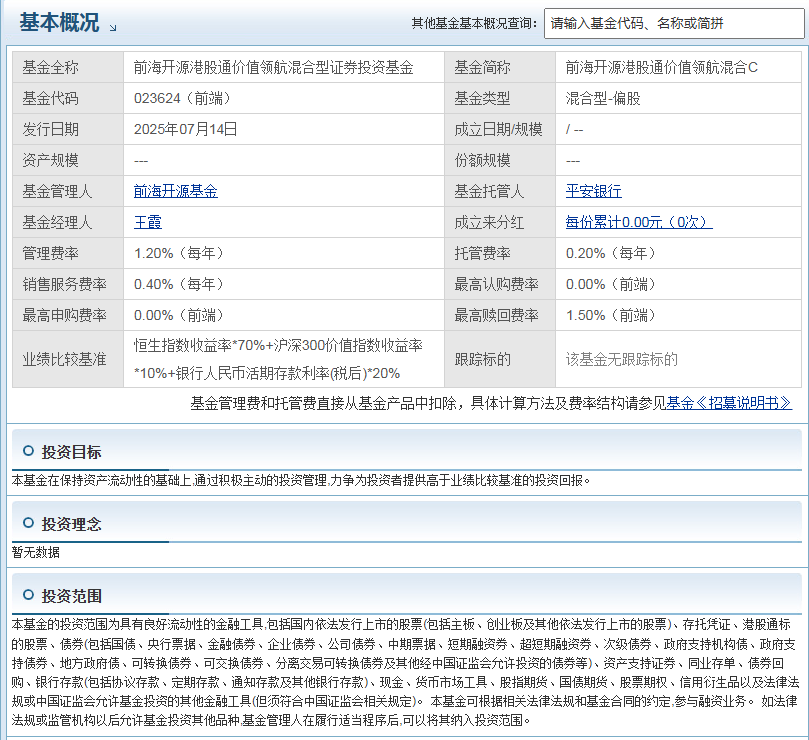Click the 托管费率 label cell

pos(500,253)
